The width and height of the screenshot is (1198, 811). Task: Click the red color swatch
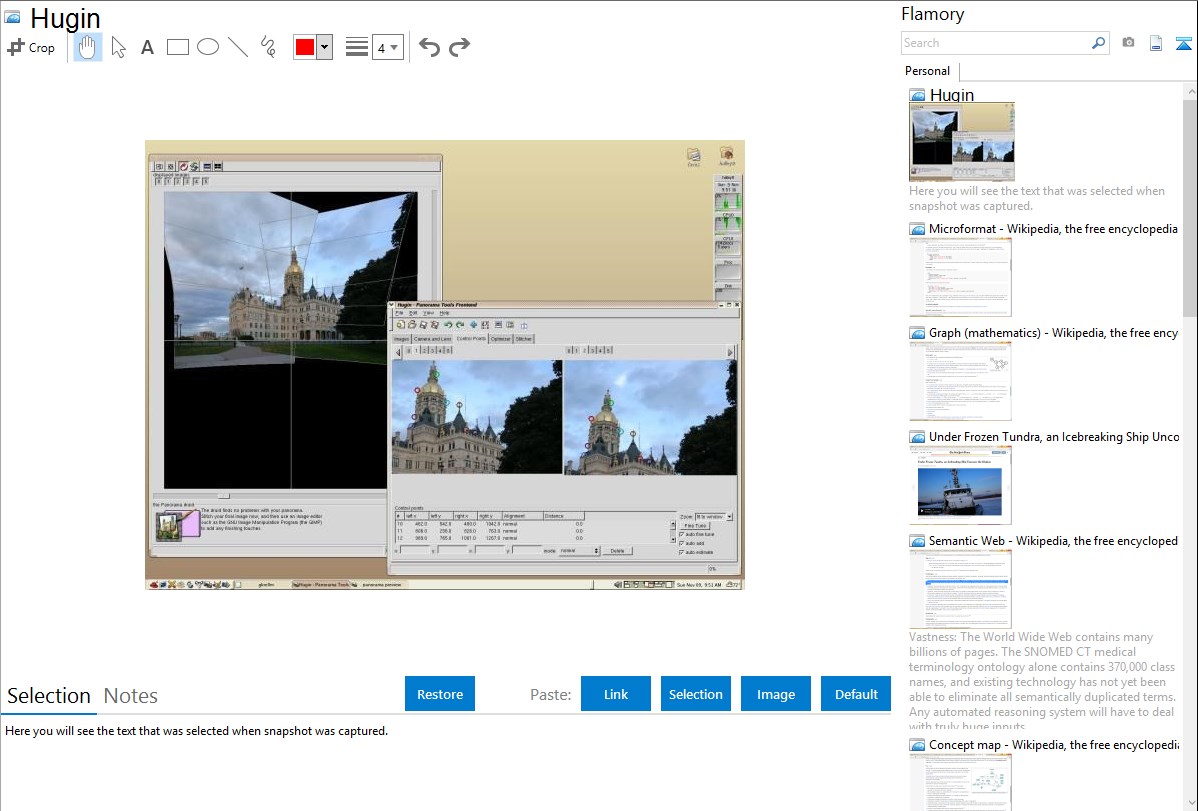[x=305, y=47]
